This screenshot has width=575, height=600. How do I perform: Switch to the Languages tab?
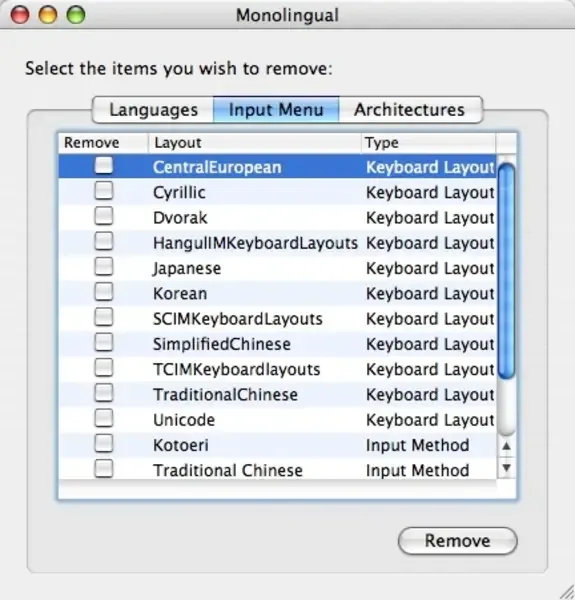[153, 110]
